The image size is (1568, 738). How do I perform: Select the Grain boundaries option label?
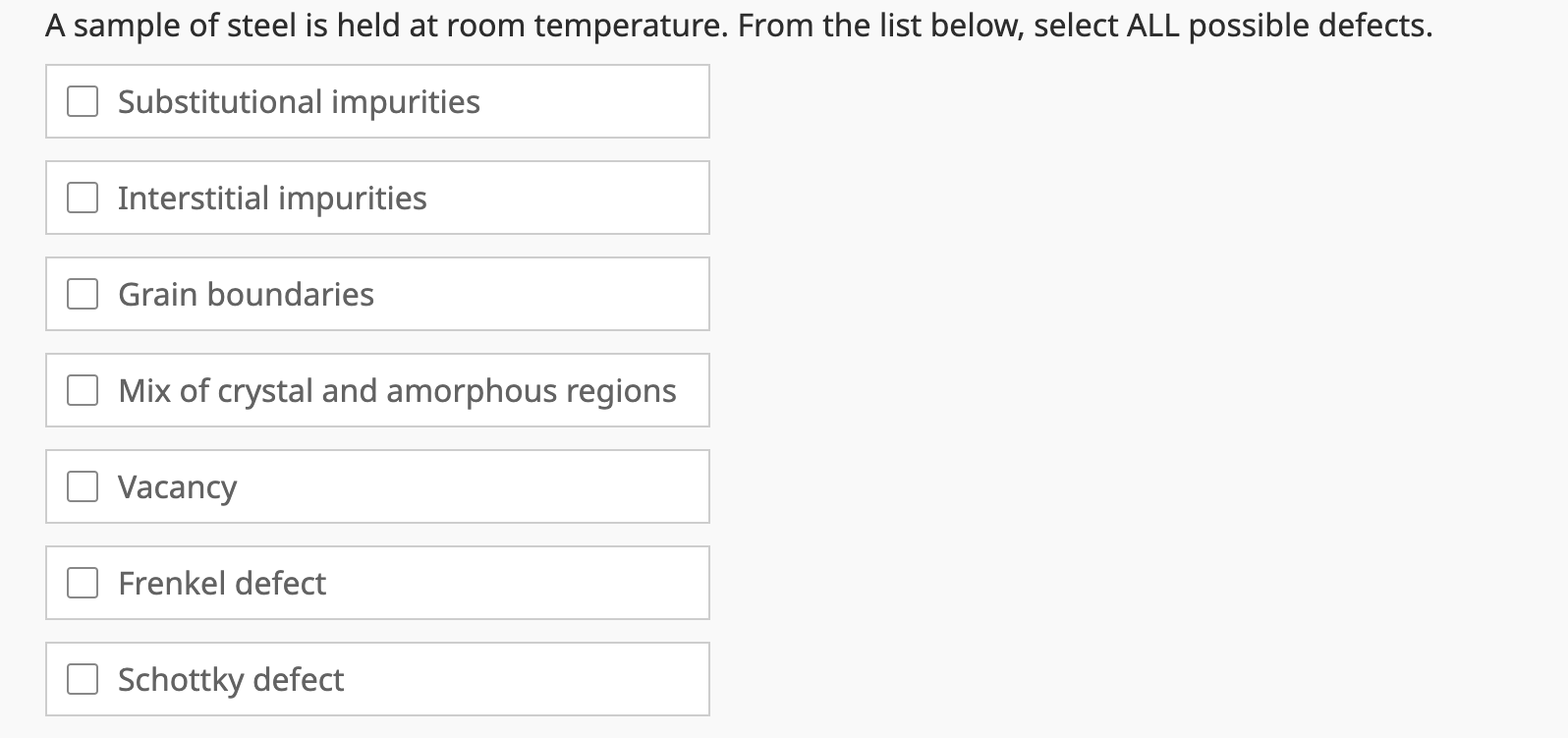click(246, 292)
